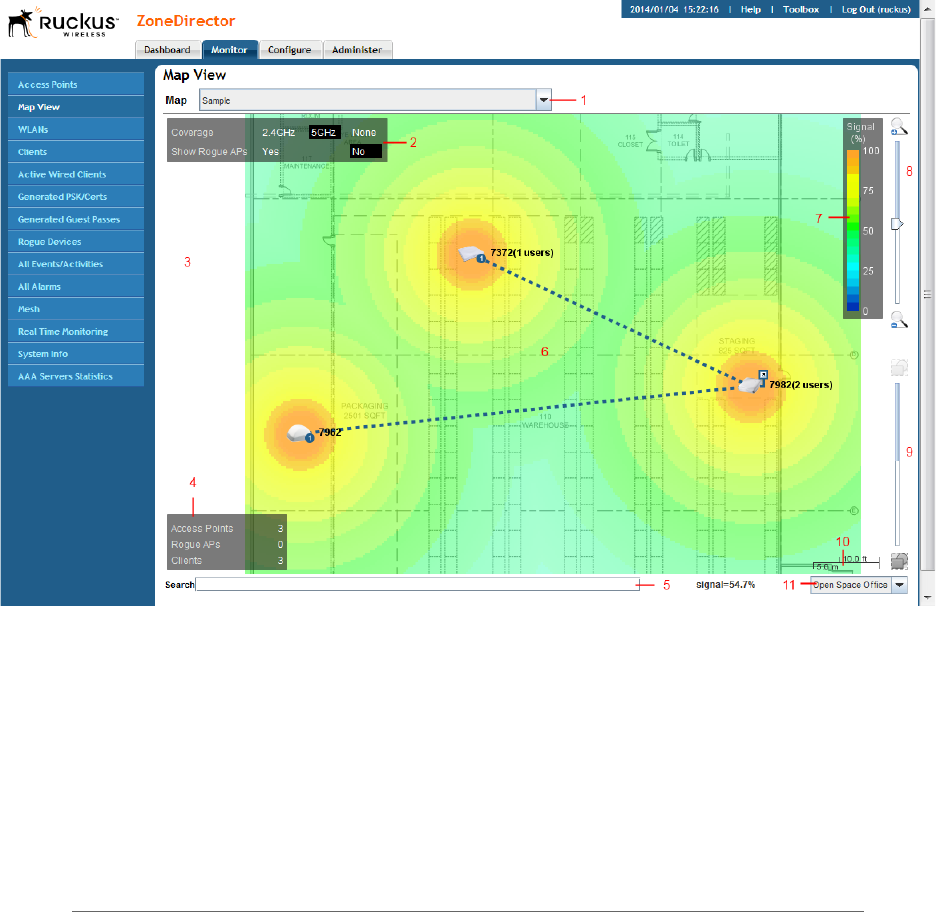This screenshot has width=936, height=912.
Task: Click the low opacity icon above the transparency slider
Action: (899, 367)
